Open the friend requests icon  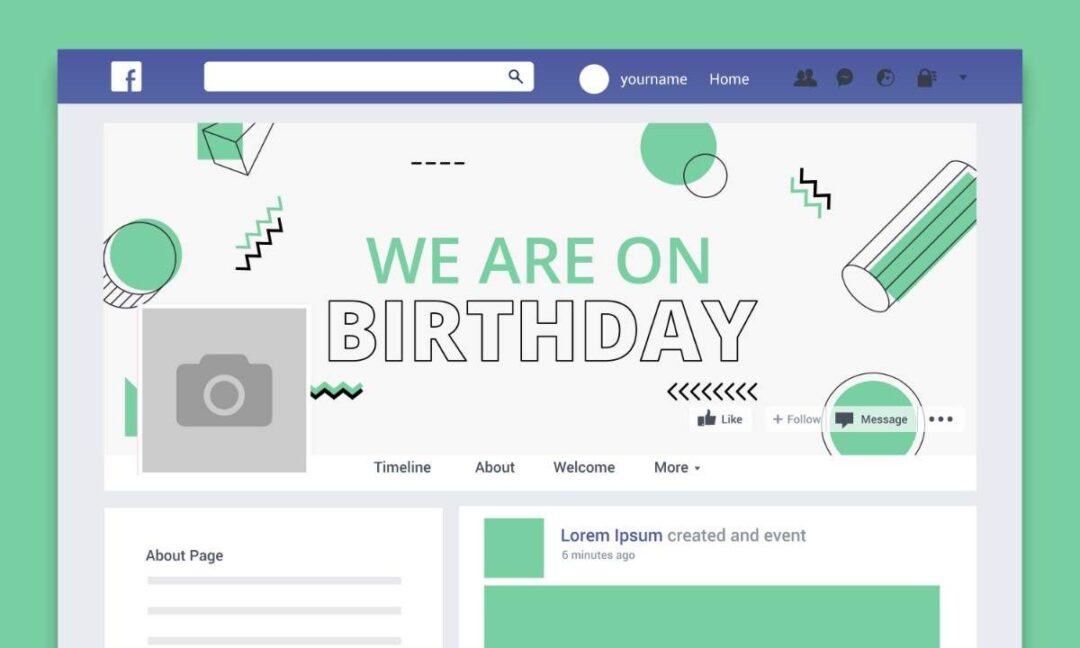coord(804,78)
